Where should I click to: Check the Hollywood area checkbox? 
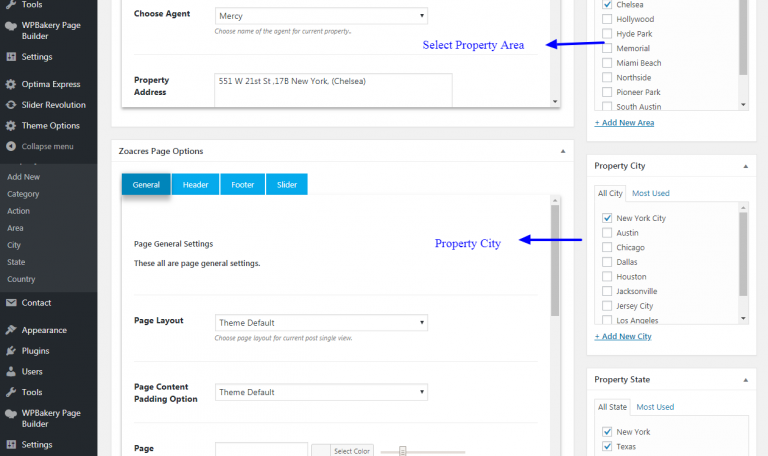pos(607,19)
